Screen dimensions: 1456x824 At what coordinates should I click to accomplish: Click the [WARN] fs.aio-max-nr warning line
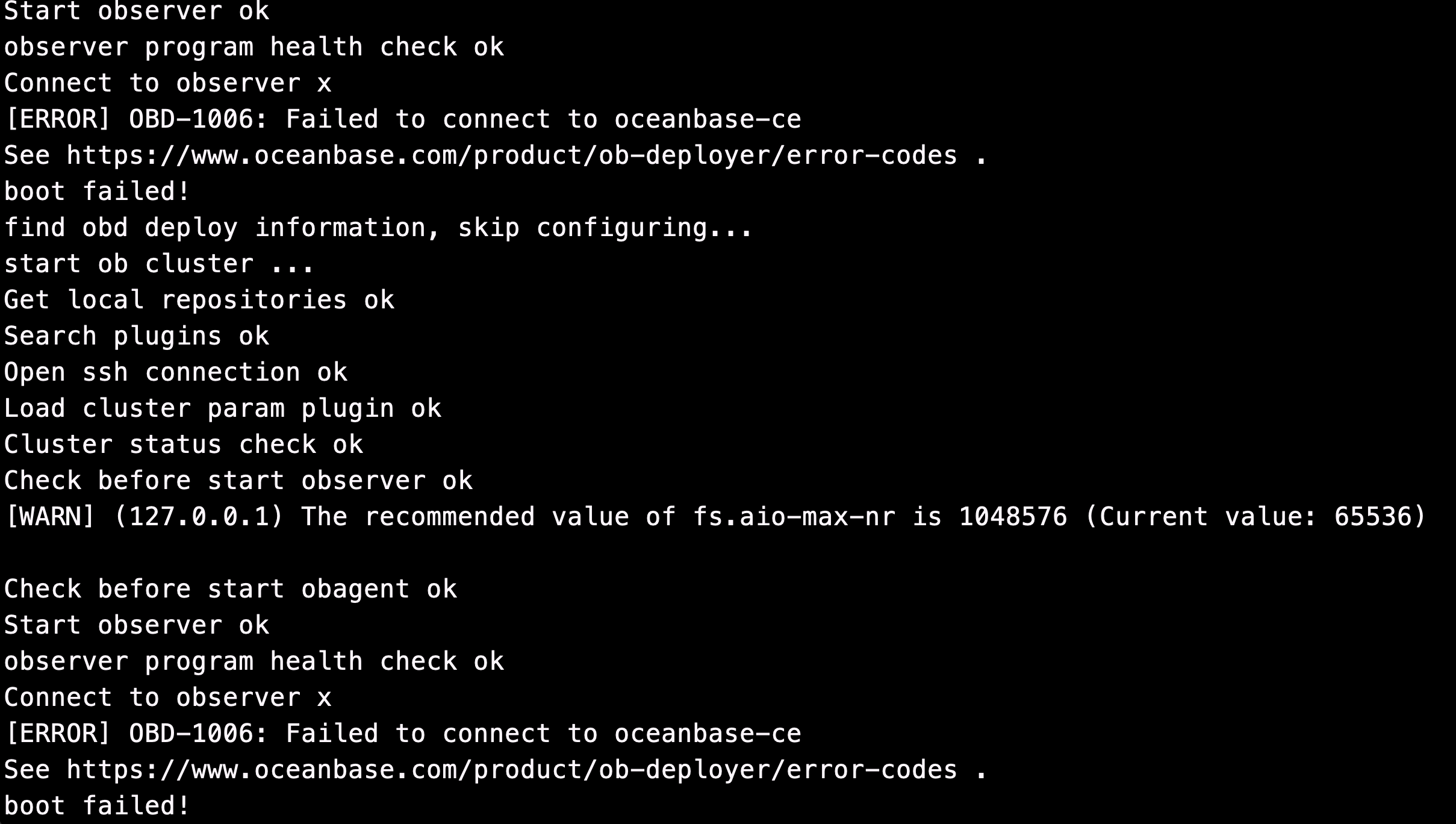pyautogui.click(x=715, y=517)
